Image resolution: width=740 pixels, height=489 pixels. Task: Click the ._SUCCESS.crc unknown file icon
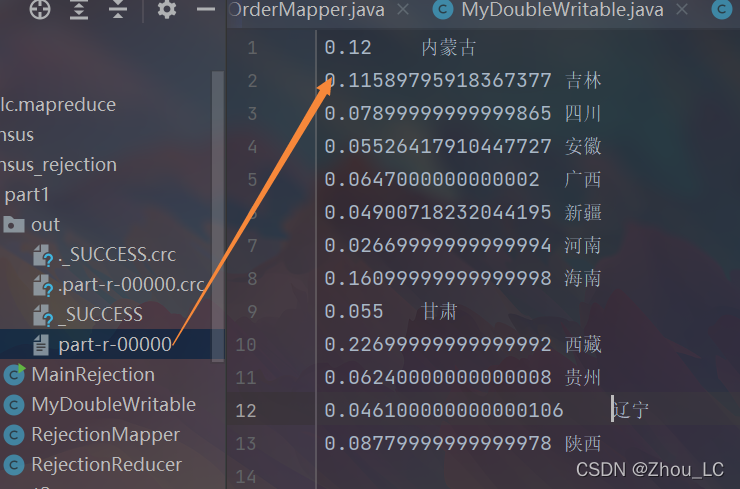point(43,255)
